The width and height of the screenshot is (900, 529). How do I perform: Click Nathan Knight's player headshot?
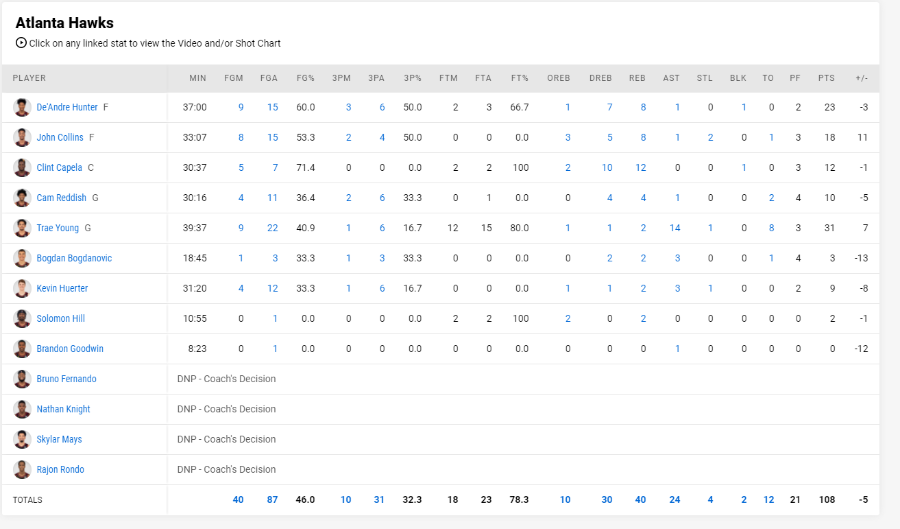[22, 409]
